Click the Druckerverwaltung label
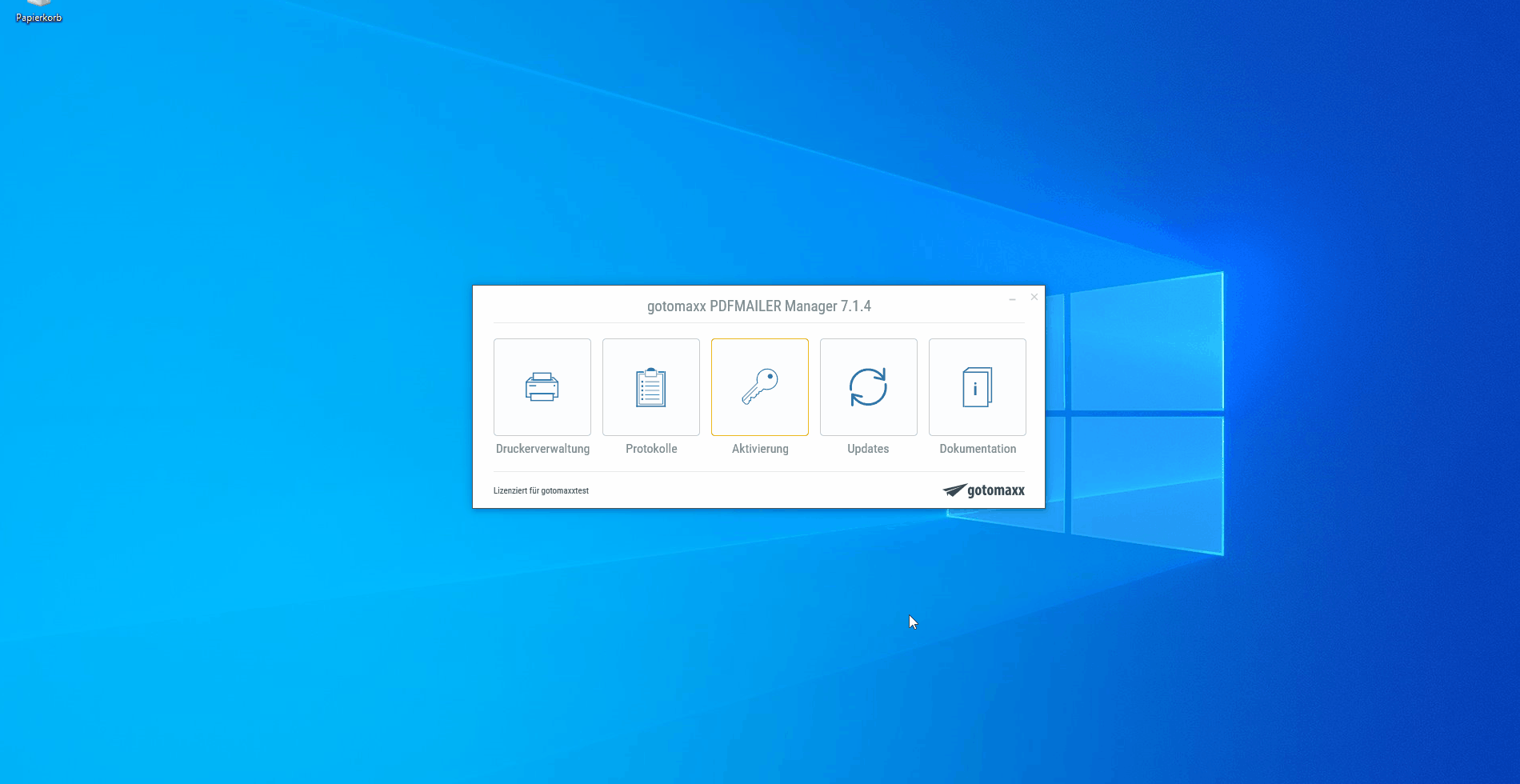Image resolution: width=1520 pixels, height=784 pixels. click(x=542, y=449)
